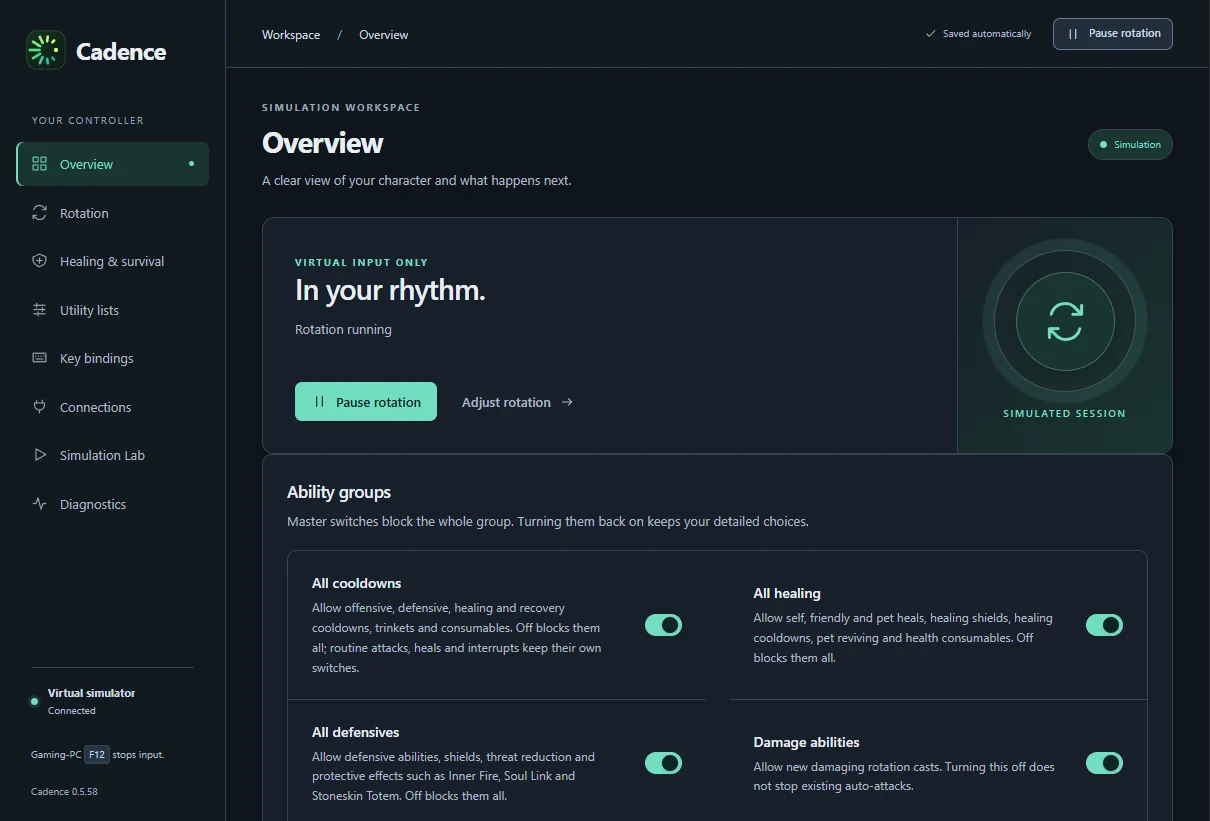Go to Healing & survival
Viewport: 1210px width, 821px height.
[113, 261]
